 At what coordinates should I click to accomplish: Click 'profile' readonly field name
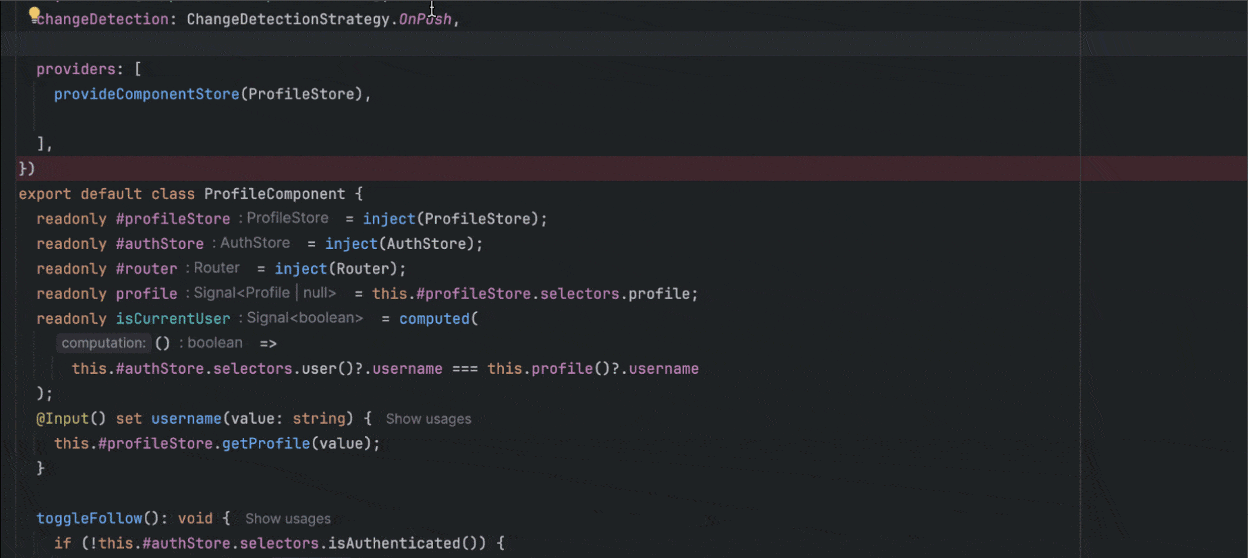[147, 294]
